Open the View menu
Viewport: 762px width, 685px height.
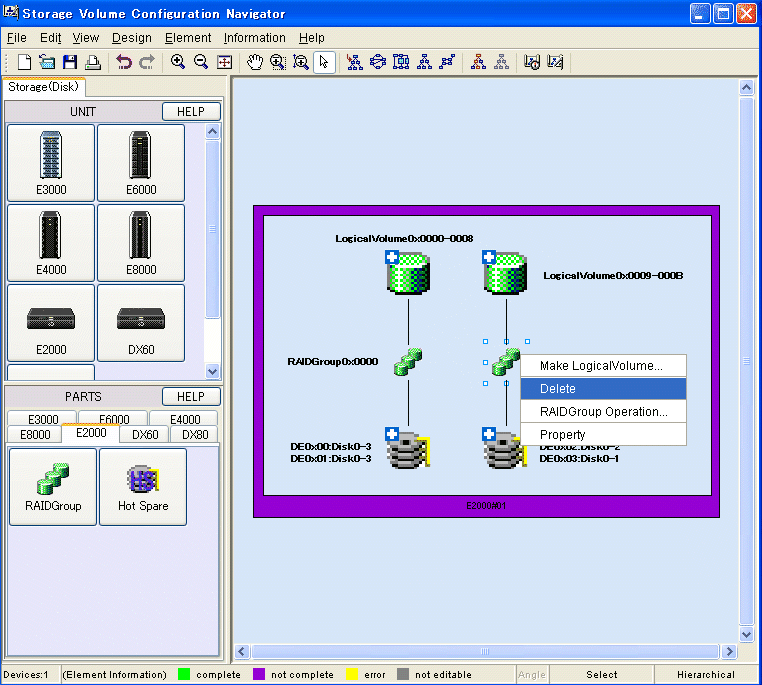coord(86,38)
